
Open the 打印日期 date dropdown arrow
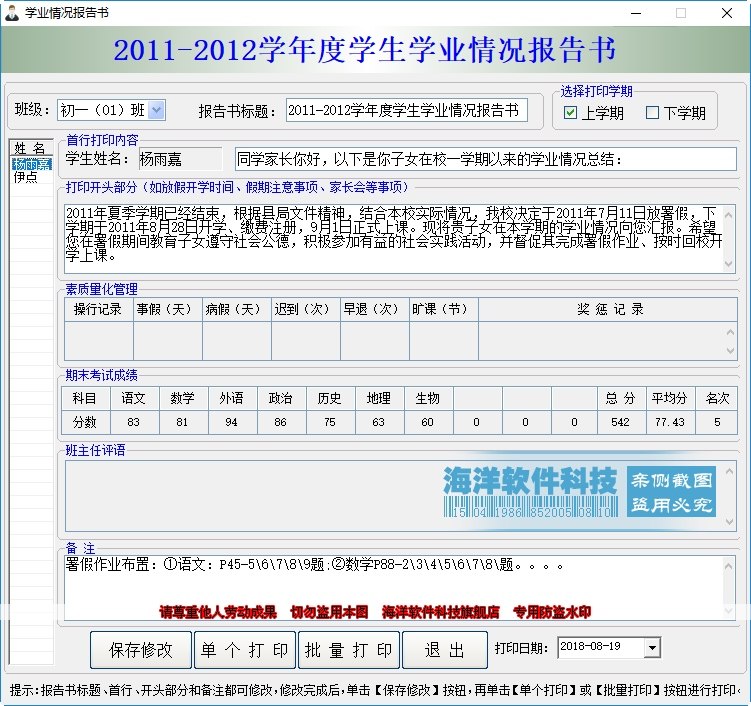click(651, 648)
